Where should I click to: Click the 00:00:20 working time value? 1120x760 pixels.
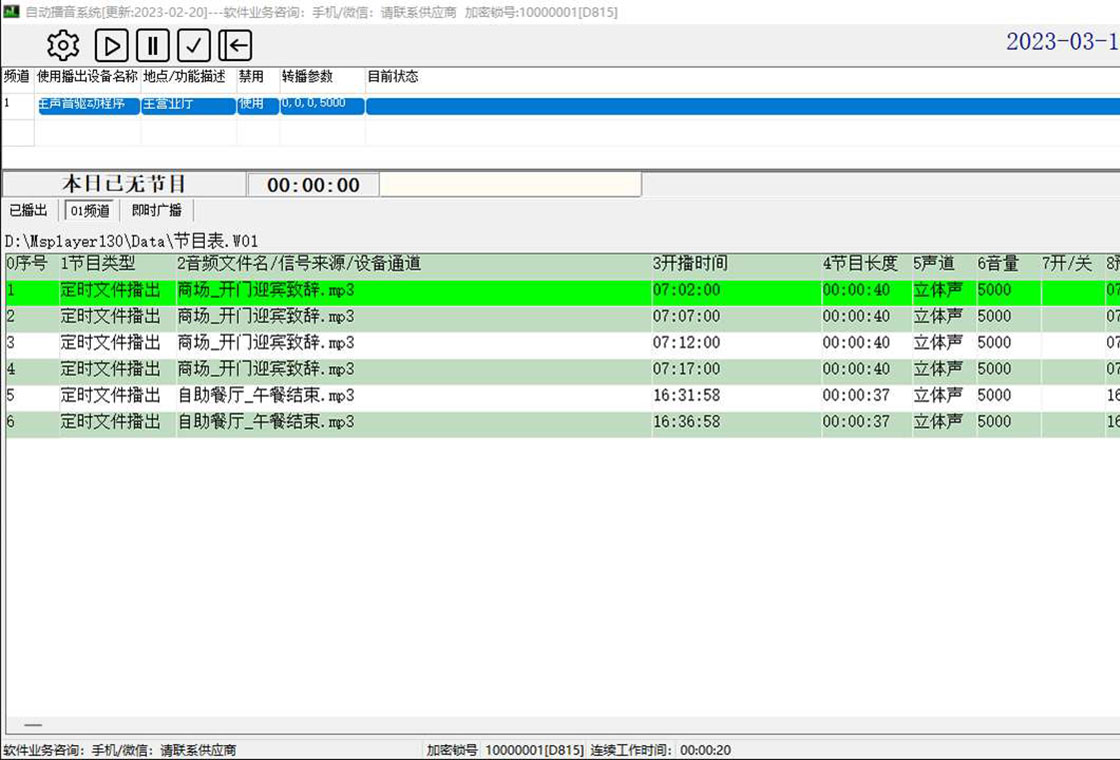point(705,750)
